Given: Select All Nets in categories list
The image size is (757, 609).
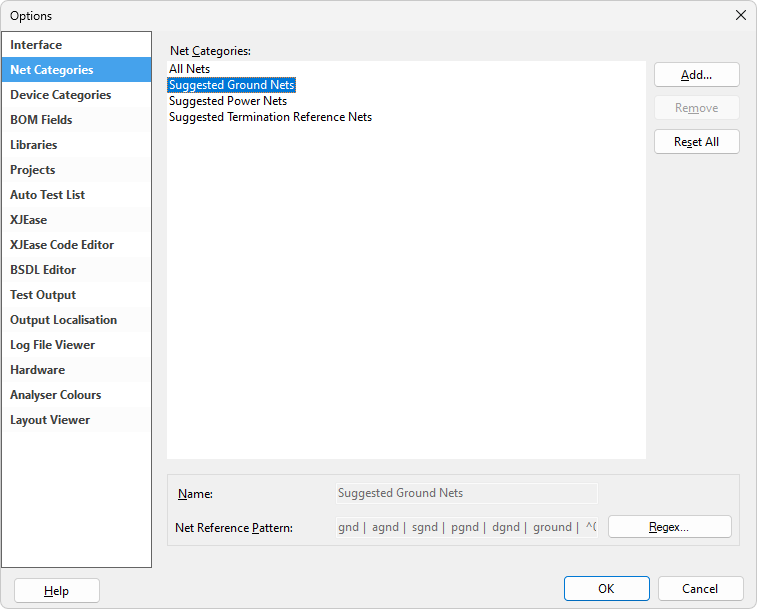Looking at the screenshot, I should [190, 69].
